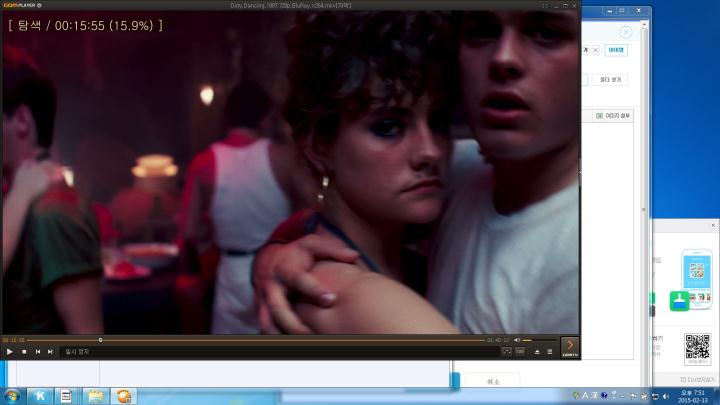The height and width of the screenshot is (405, 720).
Task: Click the QR code image
Action: (x=698, y=347)
